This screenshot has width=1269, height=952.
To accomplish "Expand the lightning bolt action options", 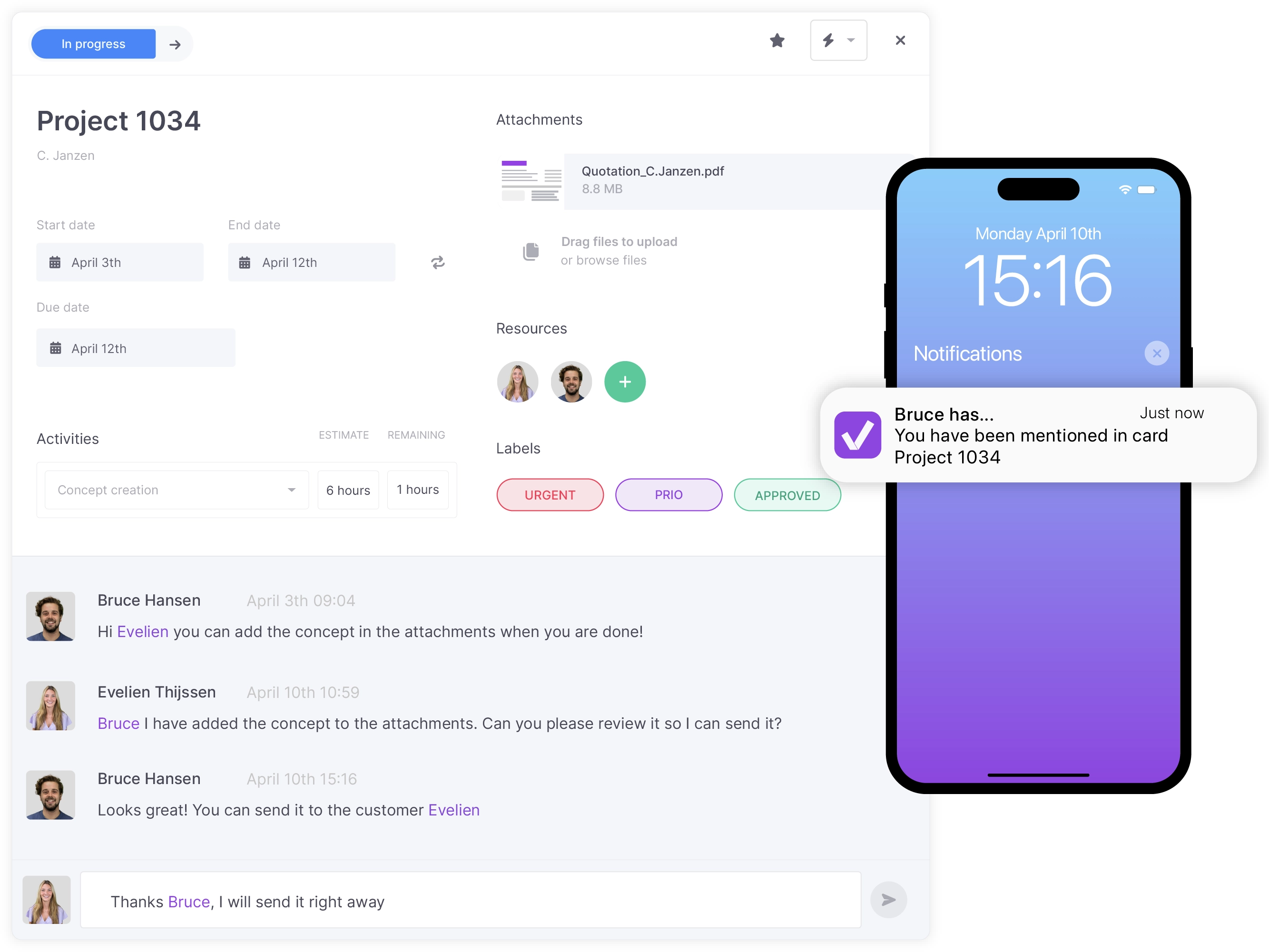I will point(848,44).
